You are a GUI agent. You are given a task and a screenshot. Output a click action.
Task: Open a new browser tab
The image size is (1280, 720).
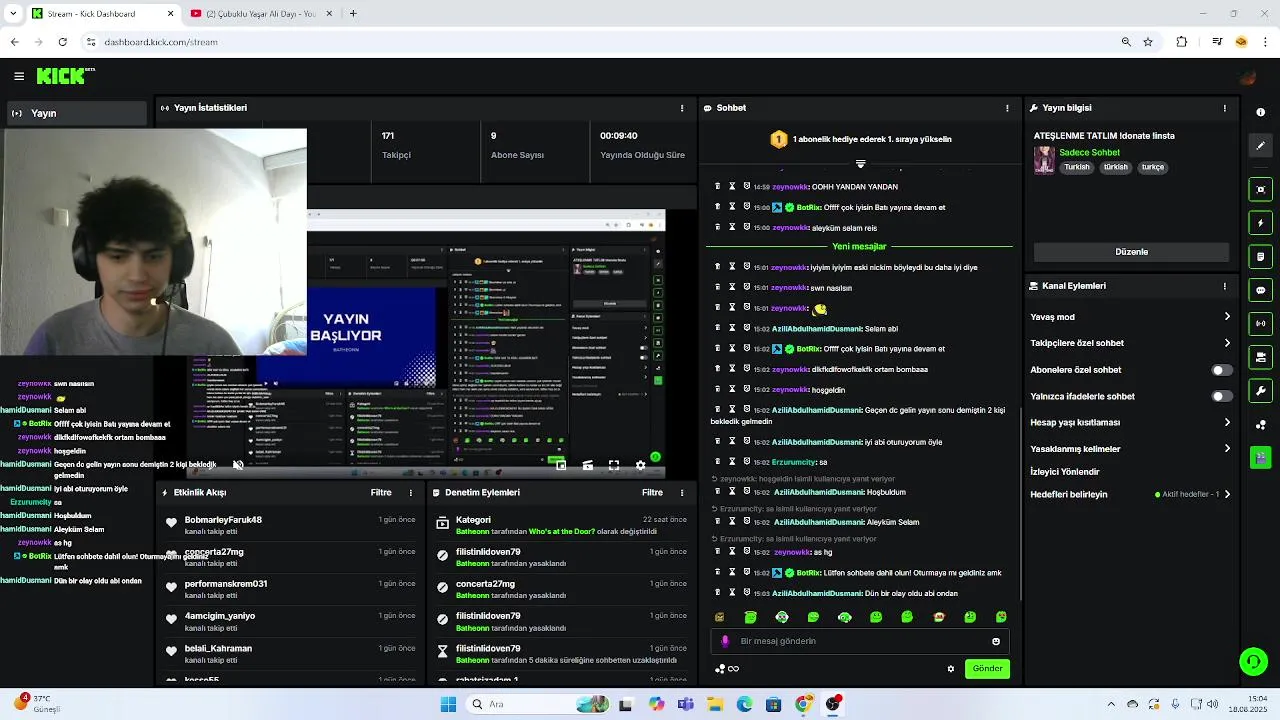point(353,14)
